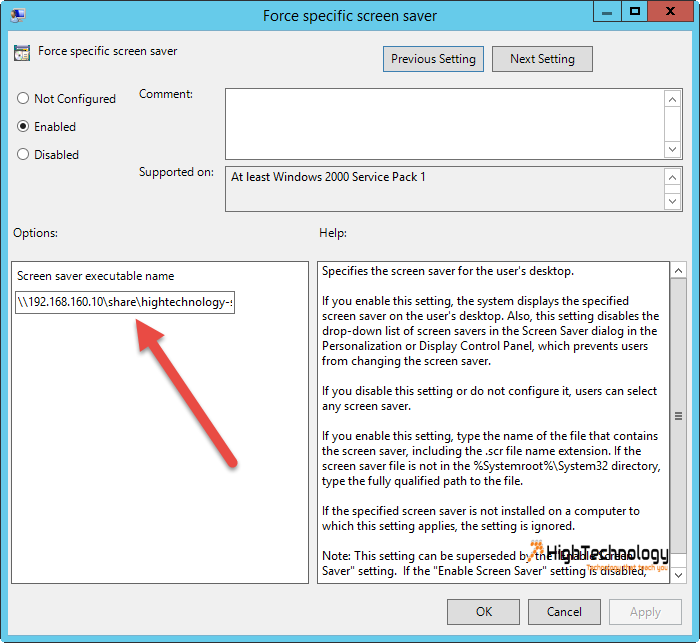Viewport: 700px width, 643px height.
Task: Open the title bar system menu icon
Action: [x=18, y=15]
